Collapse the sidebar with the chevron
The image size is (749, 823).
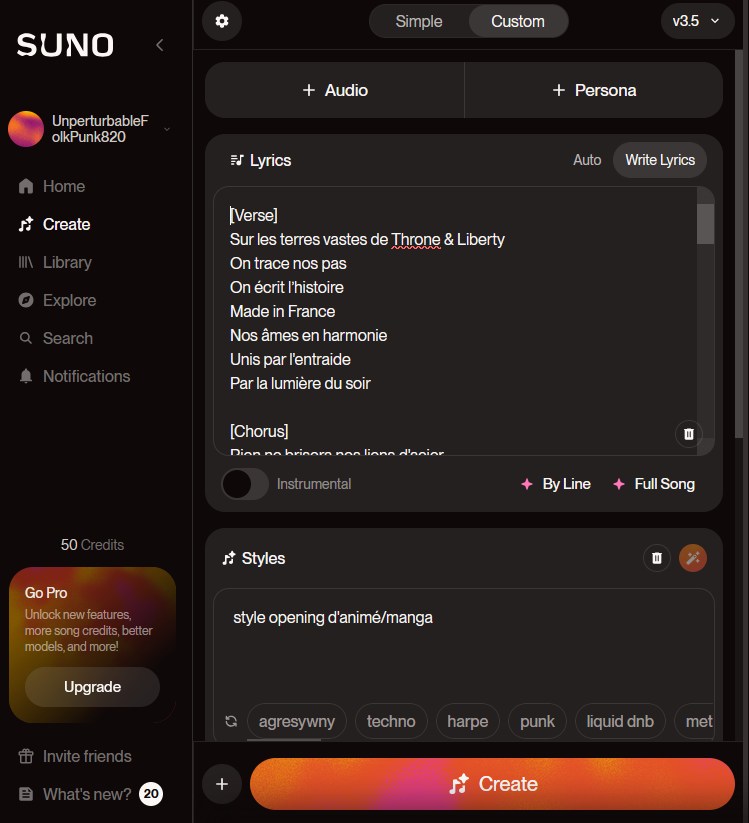160,45
